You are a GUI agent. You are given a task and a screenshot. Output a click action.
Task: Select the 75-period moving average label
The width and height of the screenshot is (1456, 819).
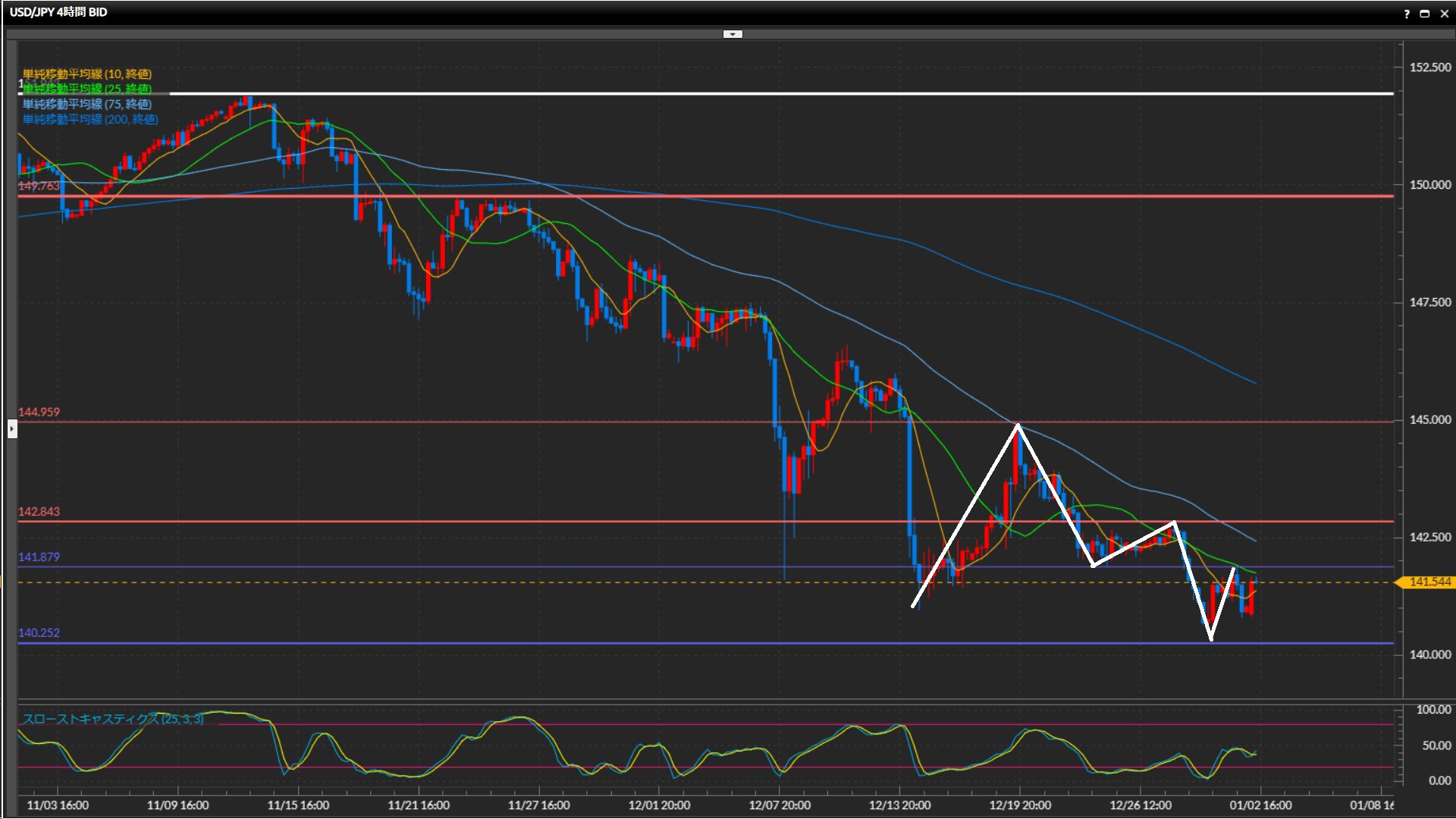(x=87, y=104)
